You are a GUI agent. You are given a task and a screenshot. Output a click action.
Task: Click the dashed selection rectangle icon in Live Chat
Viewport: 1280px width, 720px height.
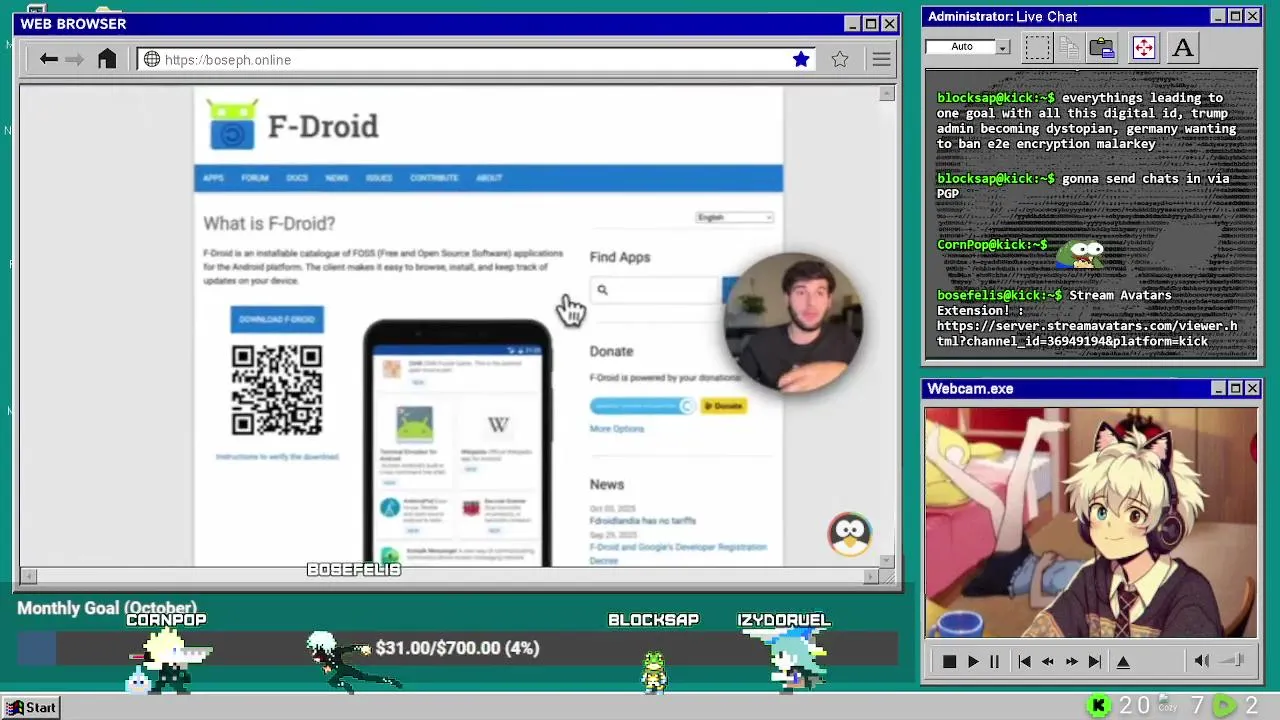[1037, 47]
